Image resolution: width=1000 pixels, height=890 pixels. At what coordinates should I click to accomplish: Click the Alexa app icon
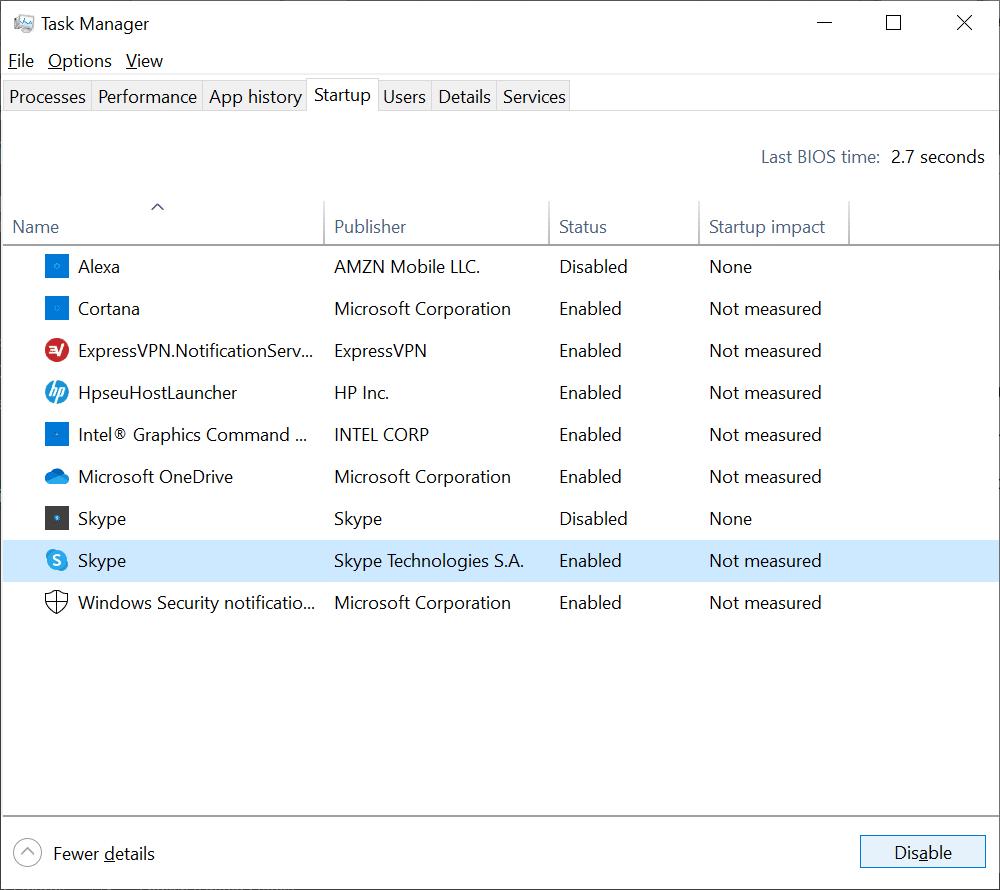[57, 266]
